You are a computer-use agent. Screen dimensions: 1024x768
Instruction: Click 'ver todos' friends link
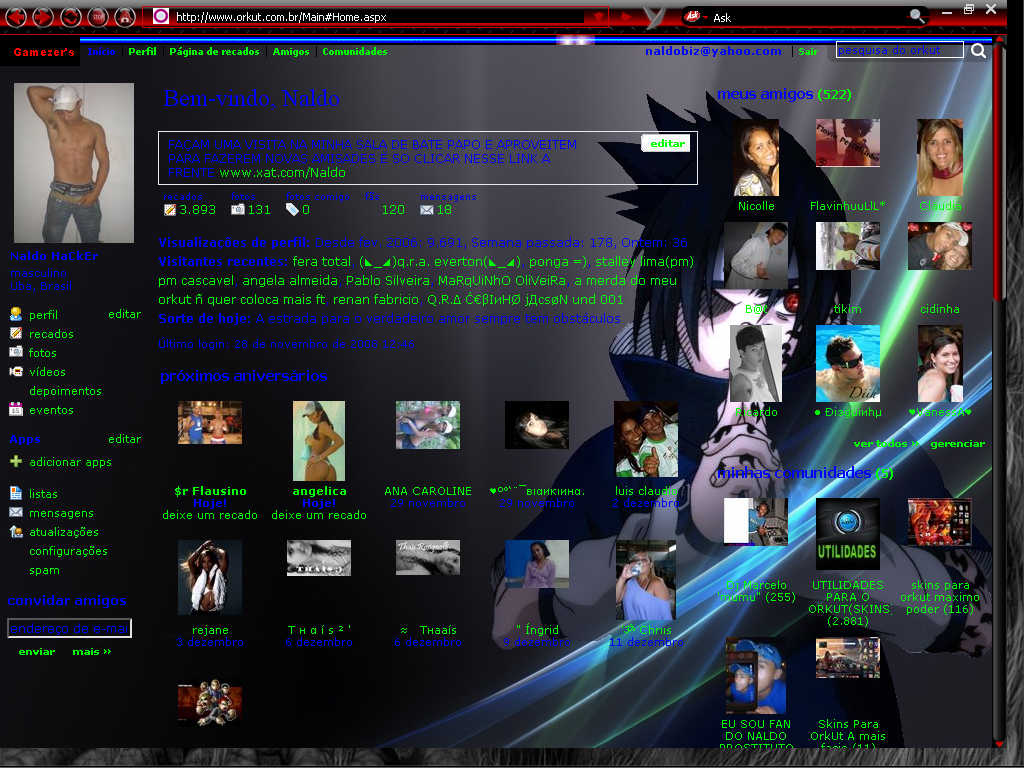click(886, 443)
